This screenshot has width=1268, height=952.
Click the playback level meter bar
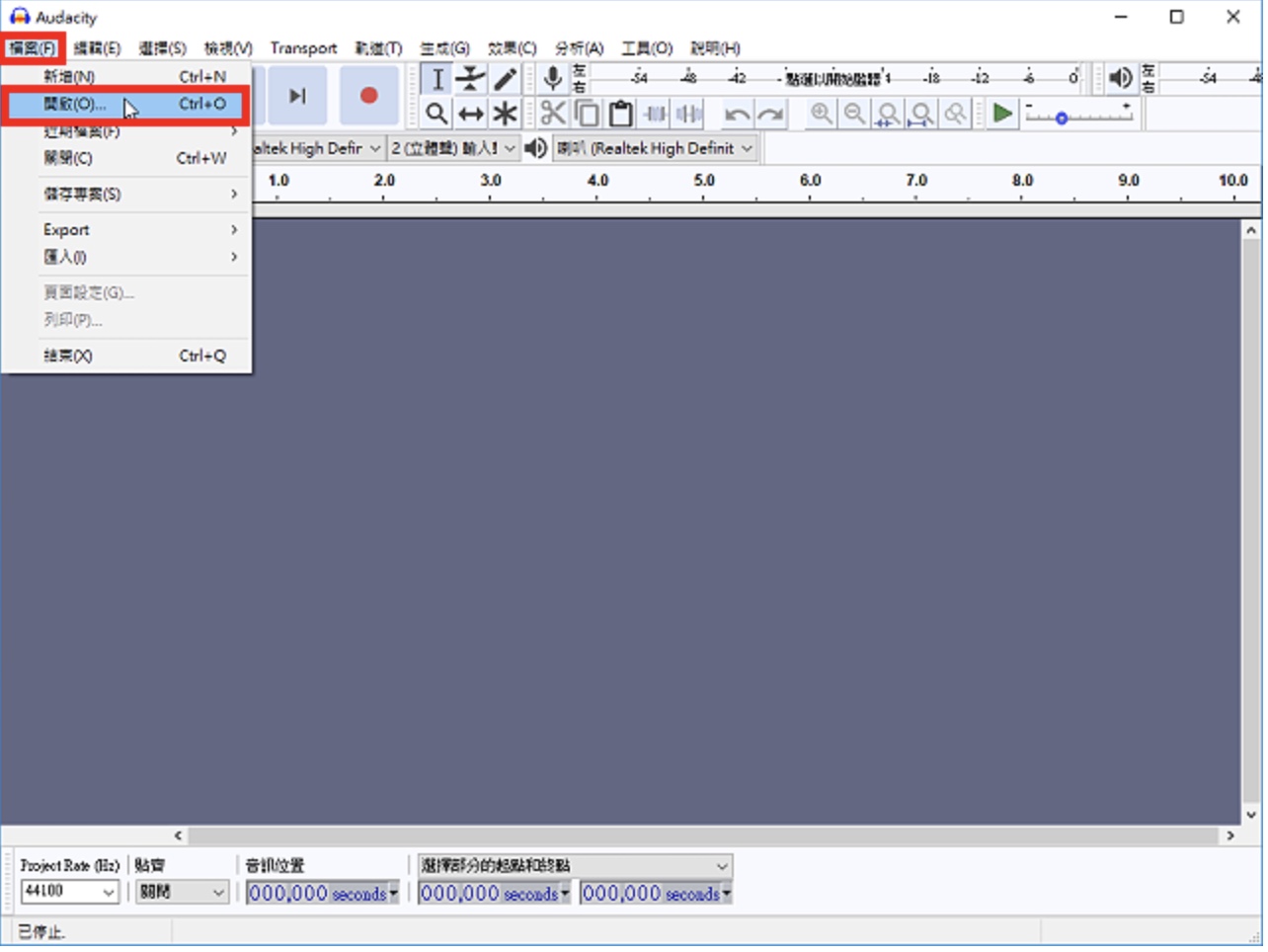tap(1210, 78)
